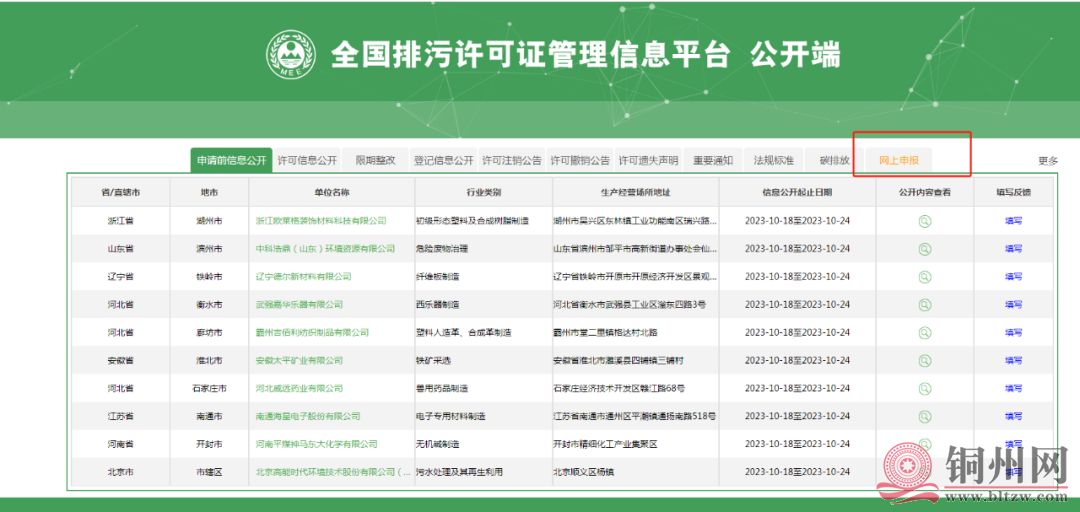Open view icon for 霸州吉佰利纺织制品有限公司 row
The width and height of the screenshot is (1080, 512).
click(x=924, y=333)
